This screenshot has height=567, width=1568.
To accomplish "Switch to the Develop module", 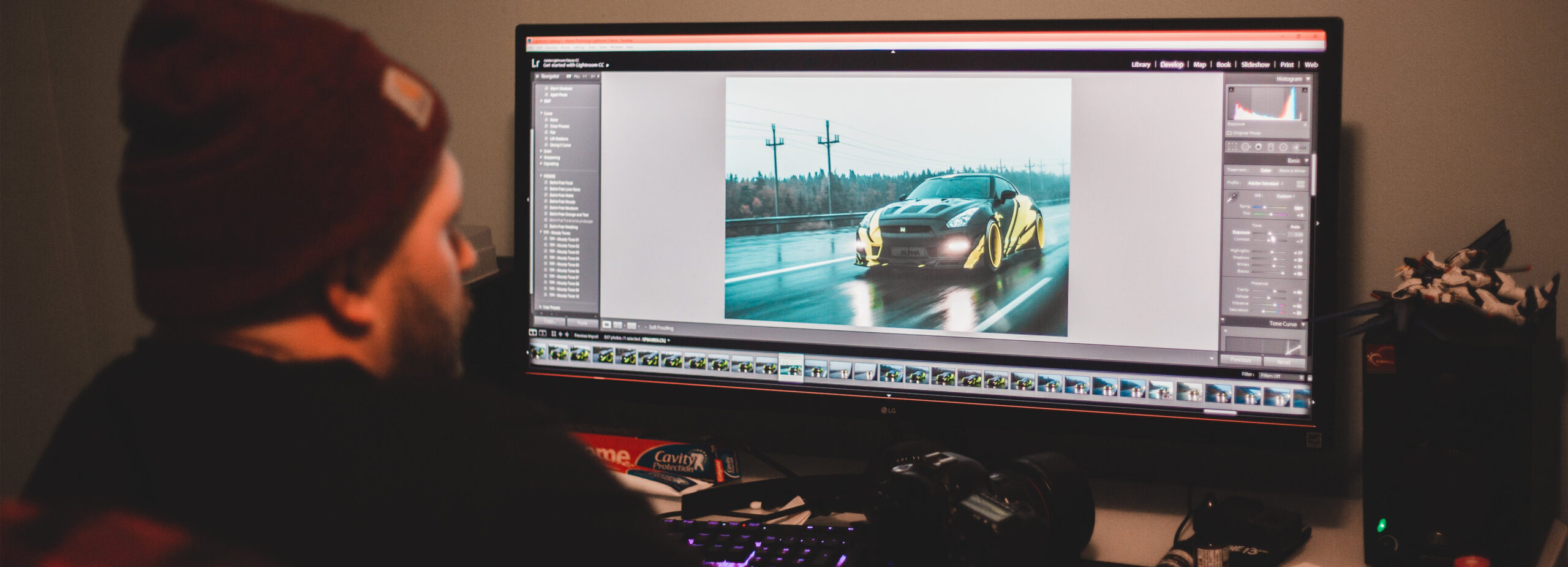I will [x=1172, y=64].
